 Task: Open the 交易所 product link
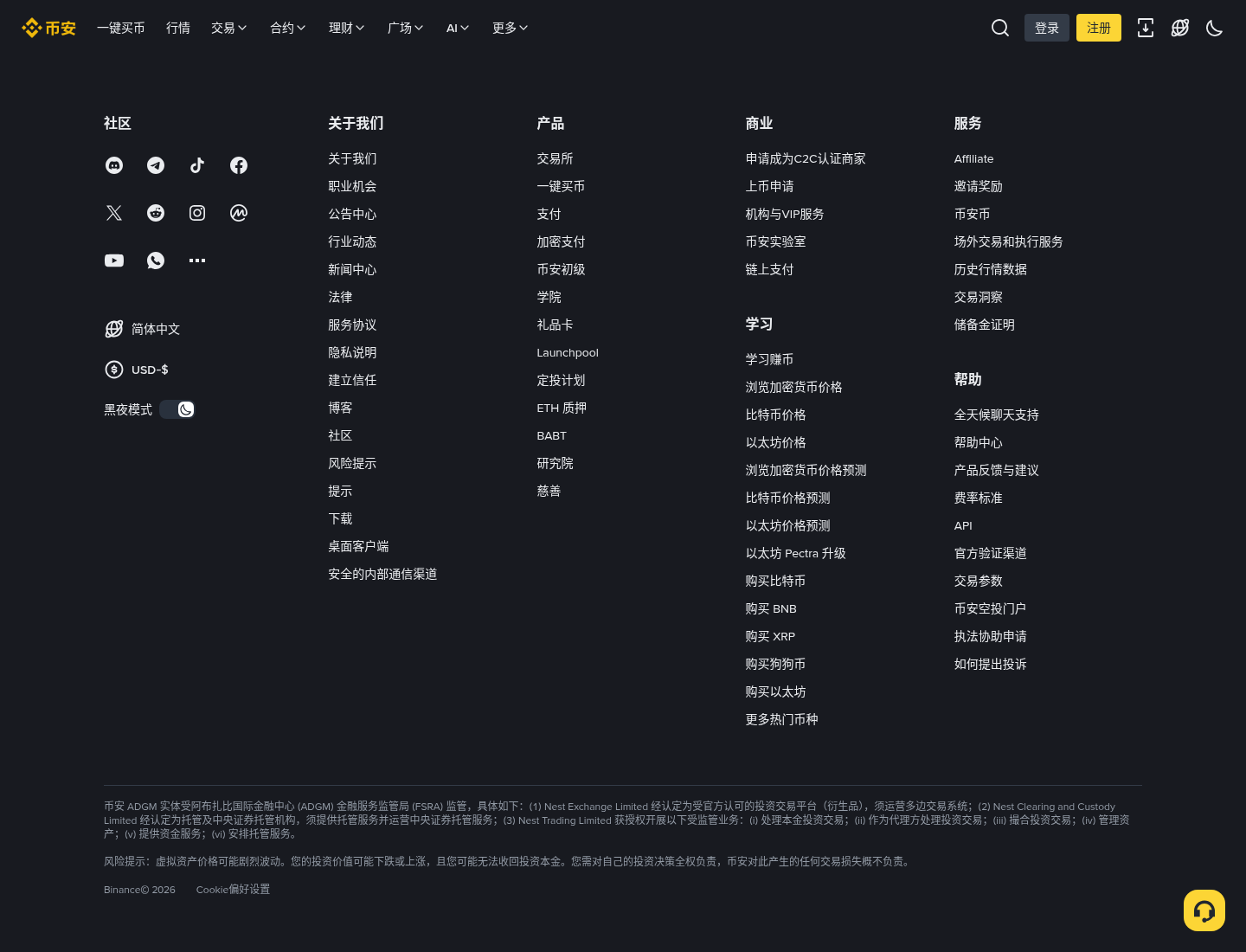pyautogui.click(x=555, y=158)
